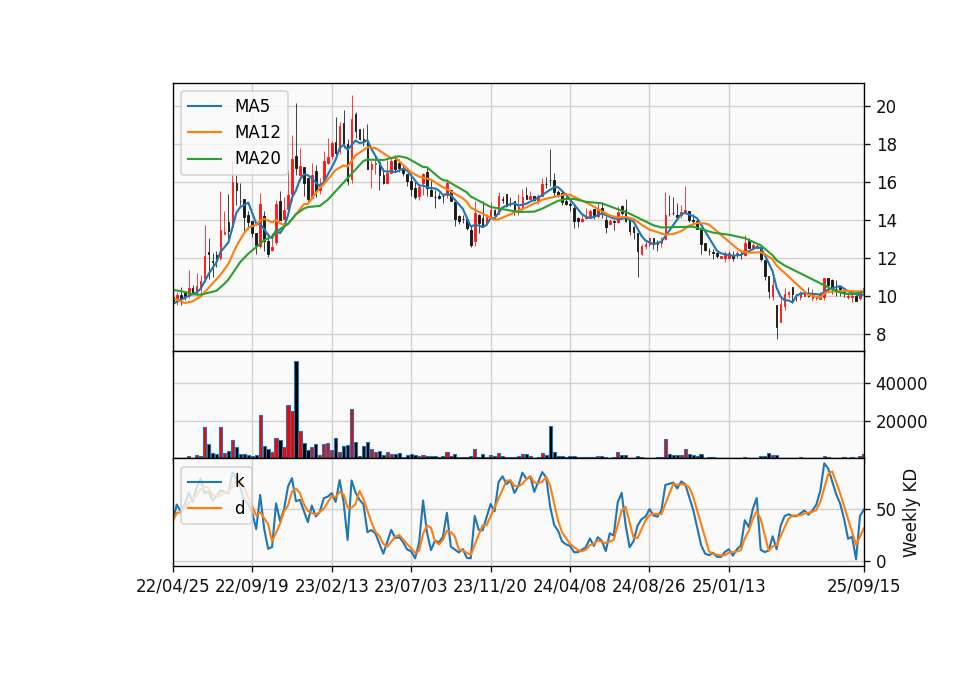Image resolution: width=960 pixels, height=690 pixels.
Task: Click the KD axis value 50
Action: pos(886,509)
